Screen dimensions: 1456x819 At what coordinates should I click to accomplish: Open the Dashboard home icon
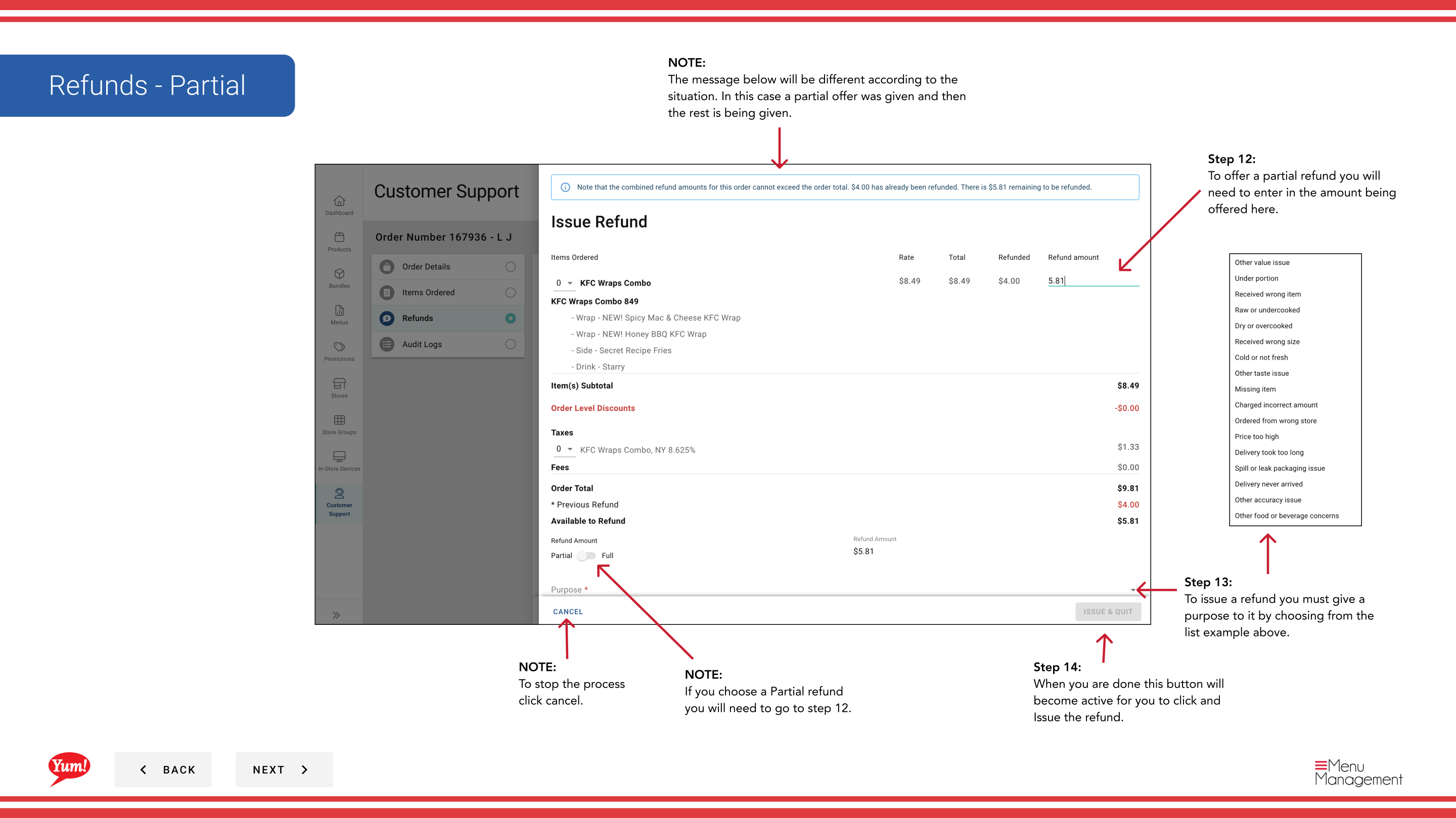[339, 201]
